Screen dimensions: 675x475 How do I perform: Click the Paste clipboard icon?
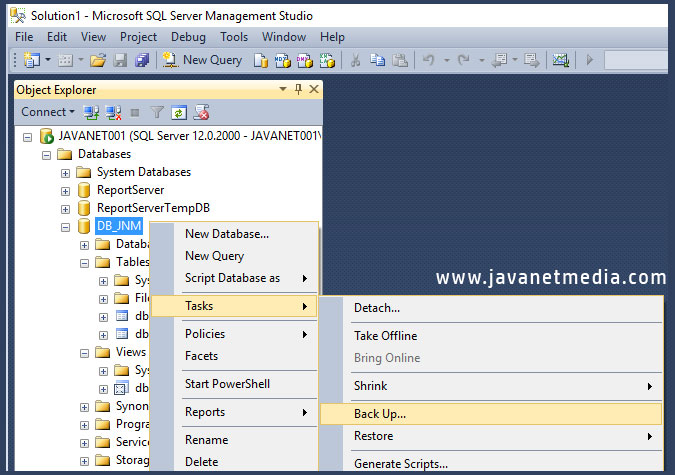point(400,60)
